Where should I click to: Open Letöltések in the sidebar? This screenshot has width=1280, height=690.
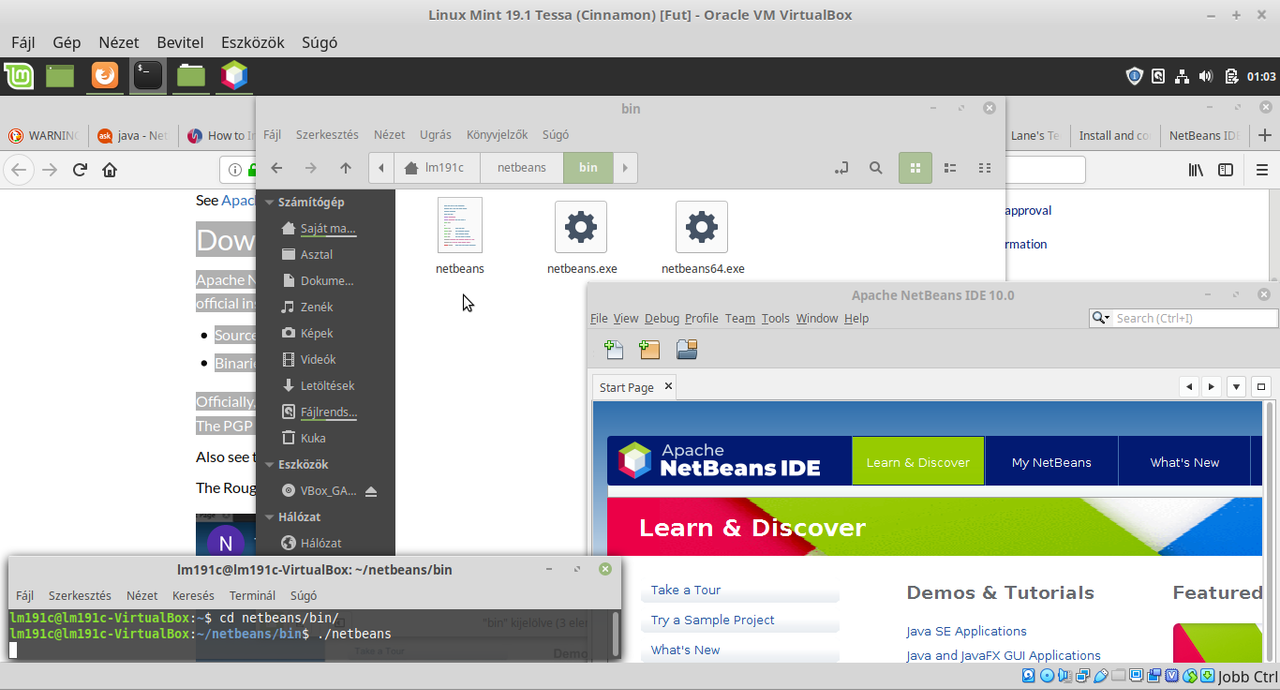click(x=326, y=385)
